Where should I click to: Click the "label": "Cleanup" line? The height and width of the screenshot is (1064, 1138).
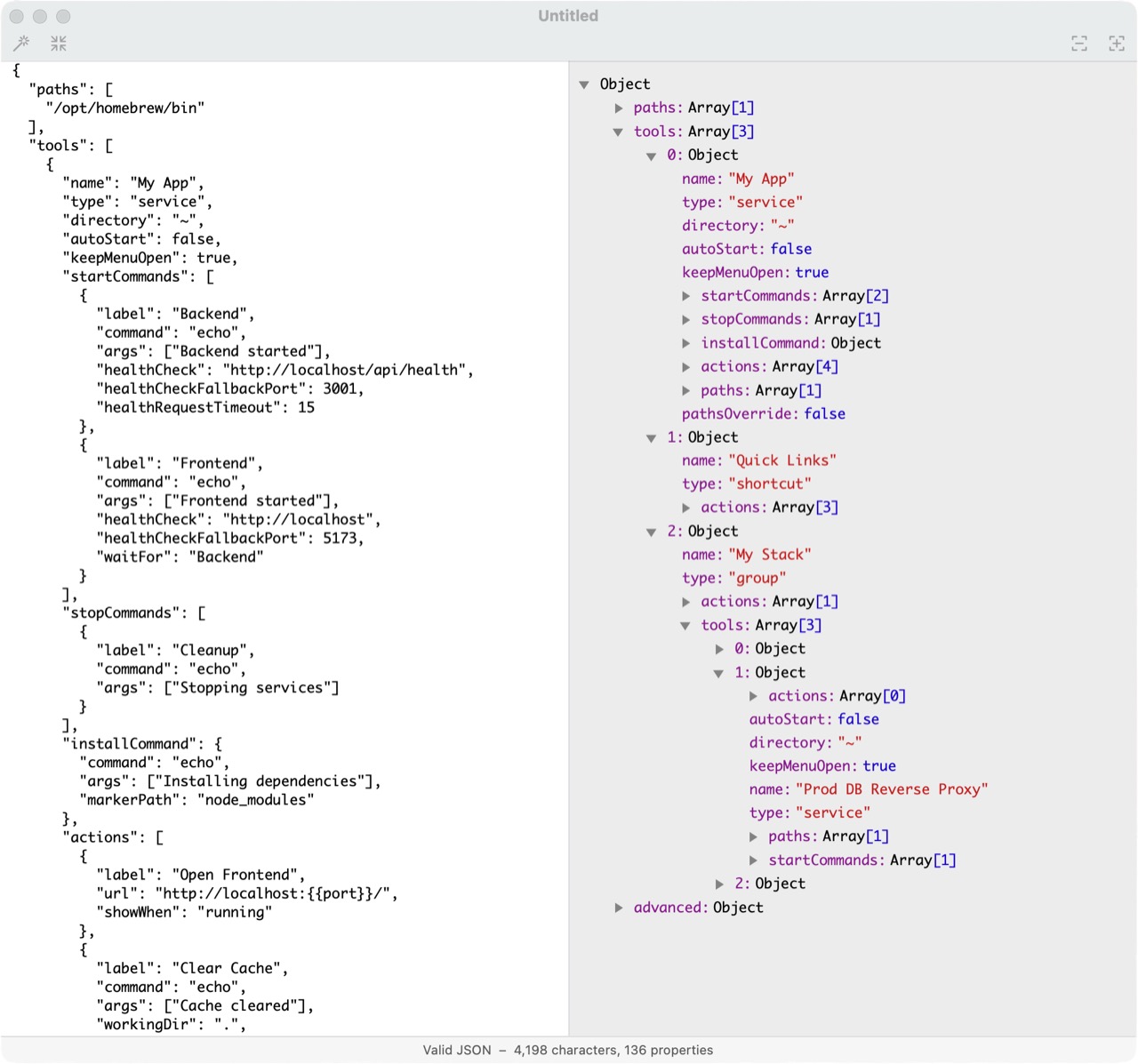pyautogui.click(x=176, y=650)
